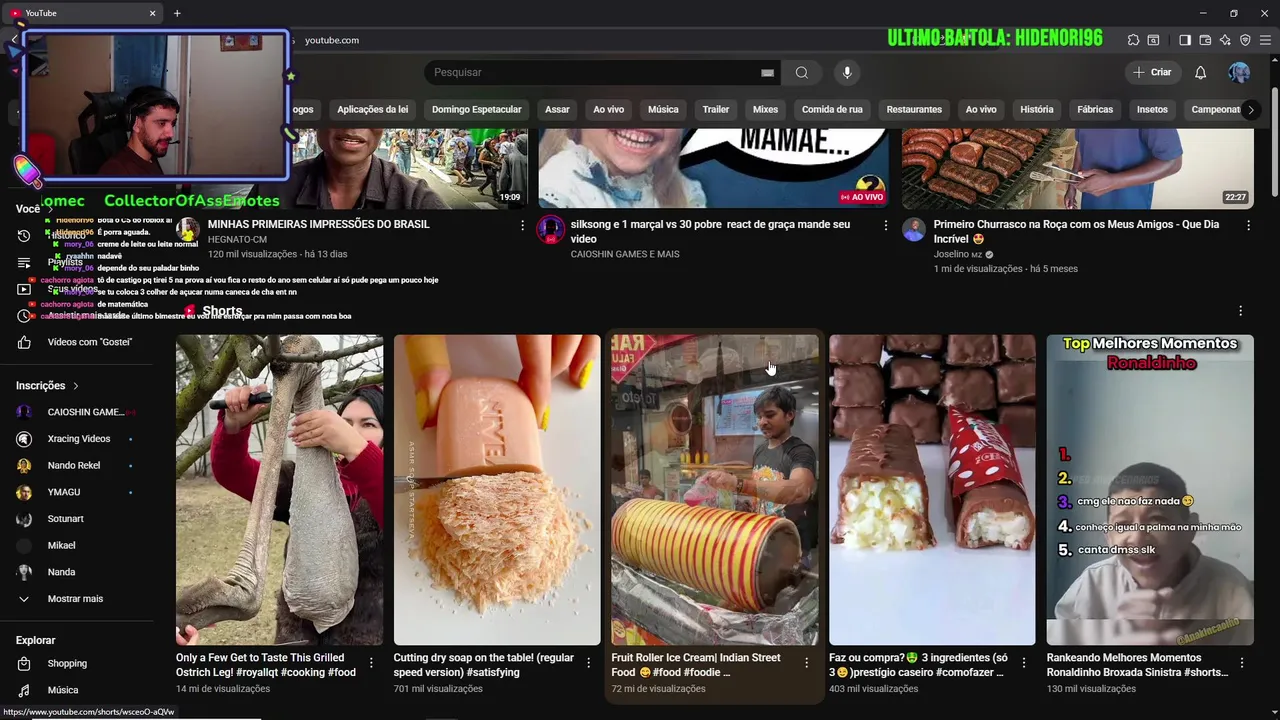Select the Música chip
Screen dimensions: 1280x720
pyautogui.click(x=663, y=109)
